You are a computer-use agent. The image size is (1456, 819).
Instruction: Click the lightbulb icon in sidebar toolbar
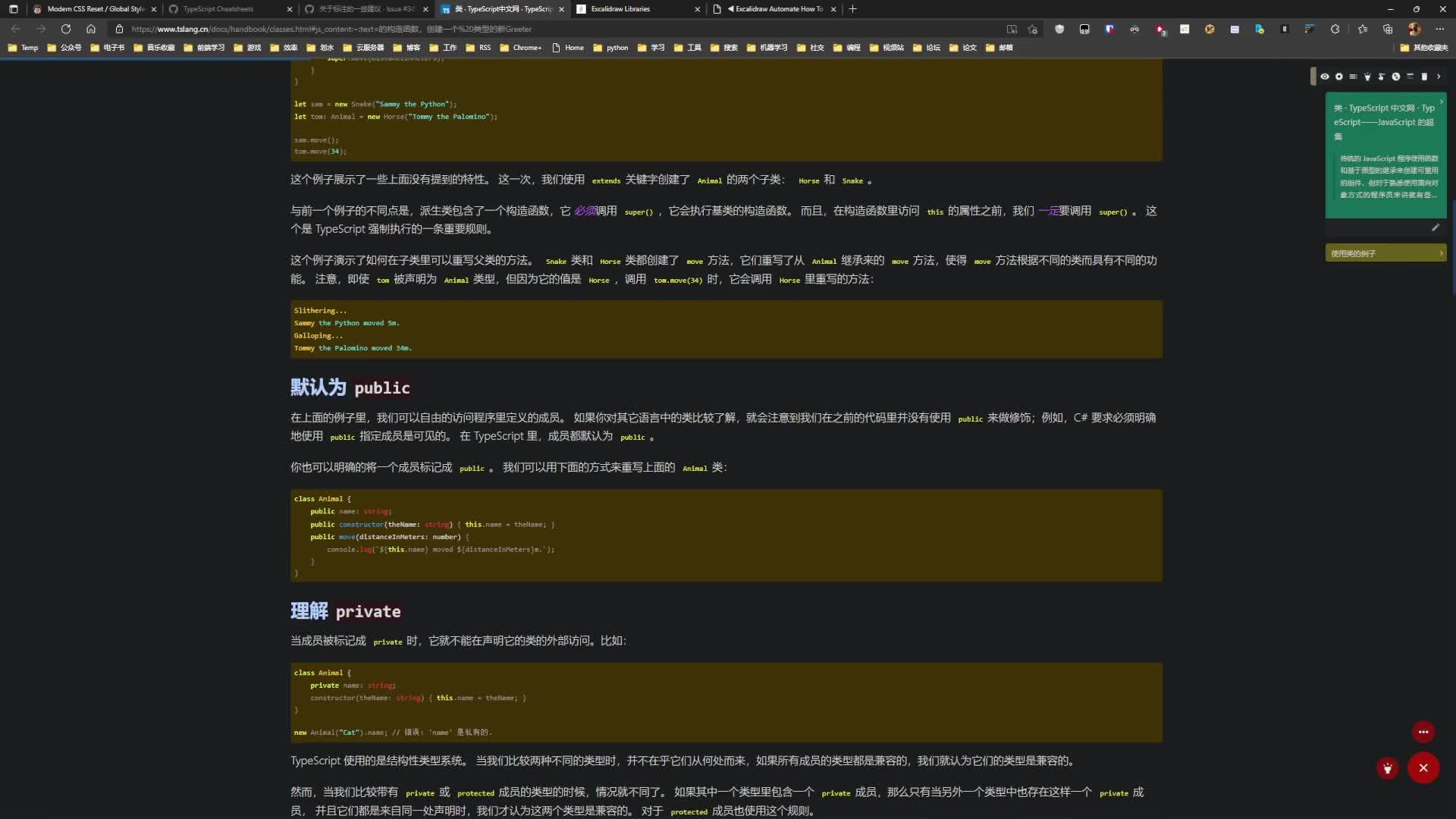[1367, 77]
